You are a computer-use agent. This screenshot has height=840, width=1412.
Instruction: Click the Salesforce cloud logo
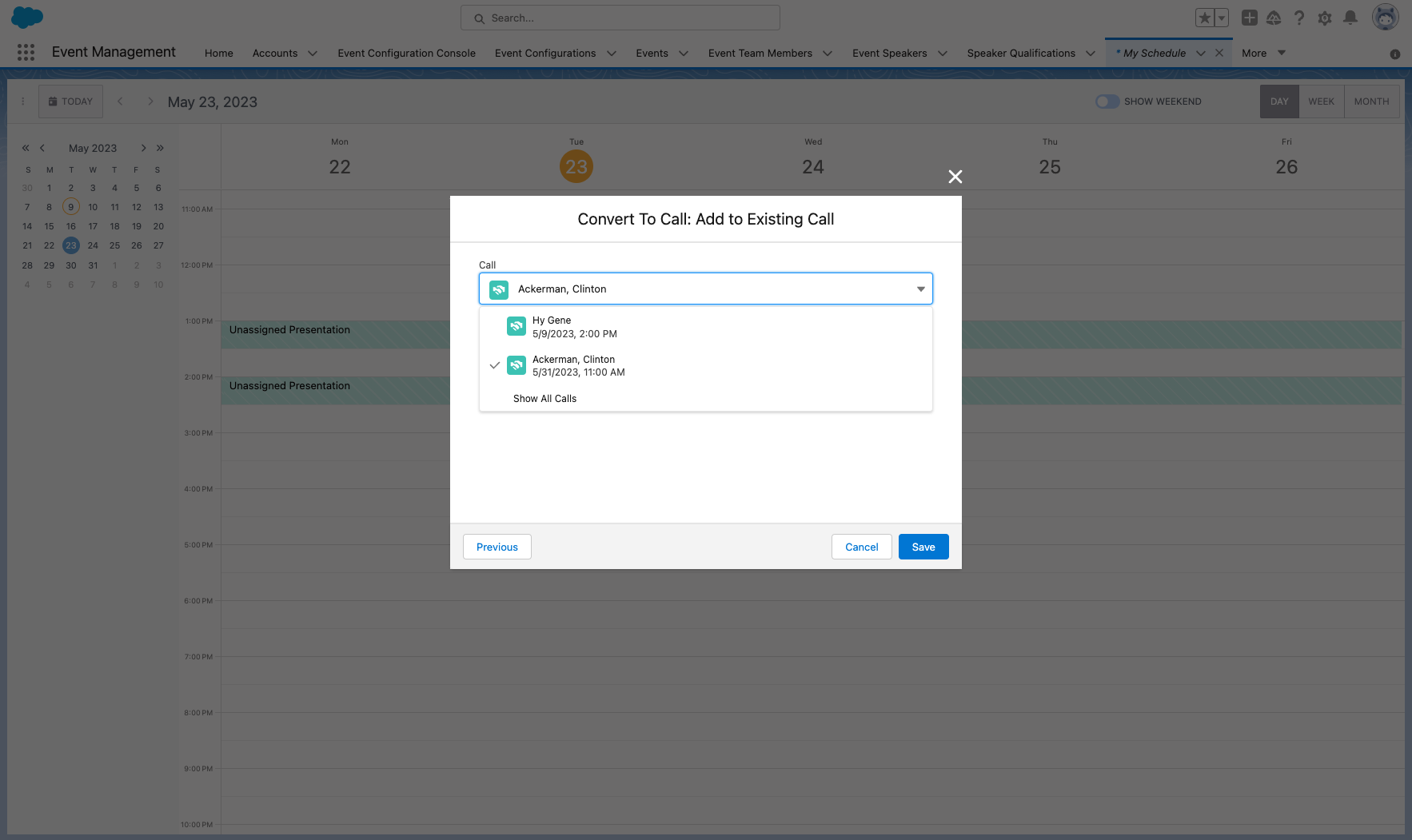pos(27,17)
